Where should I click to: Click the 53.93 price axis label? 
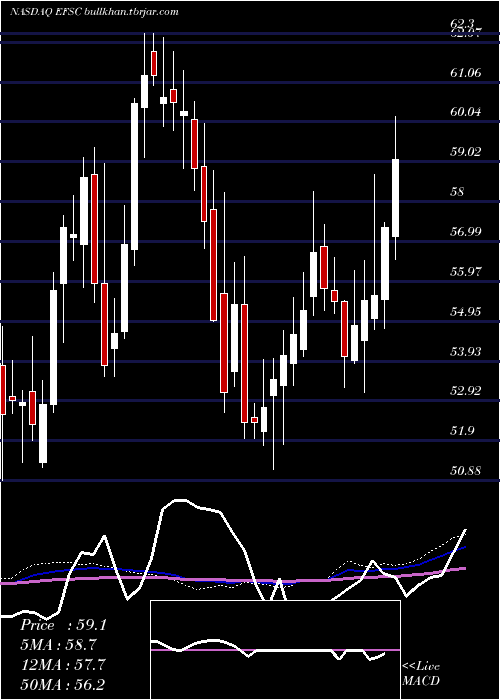tap(466, 351)
